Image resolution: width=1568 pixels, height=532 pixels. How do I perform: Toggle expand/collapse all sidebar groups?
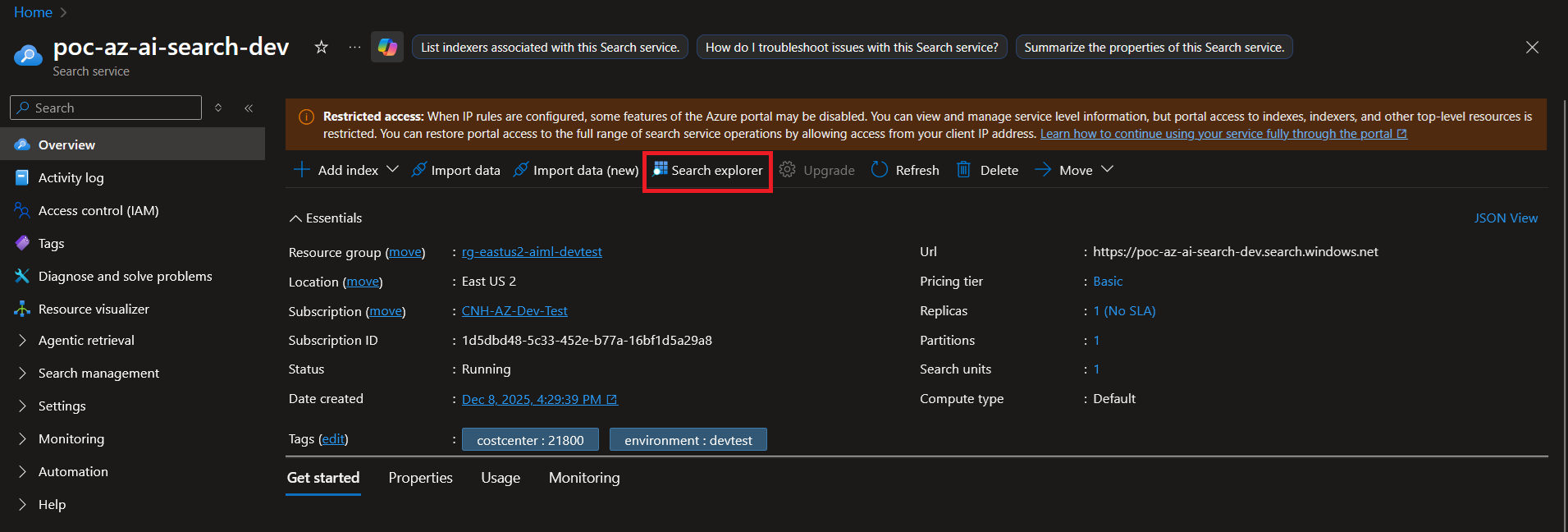[218, 108]
